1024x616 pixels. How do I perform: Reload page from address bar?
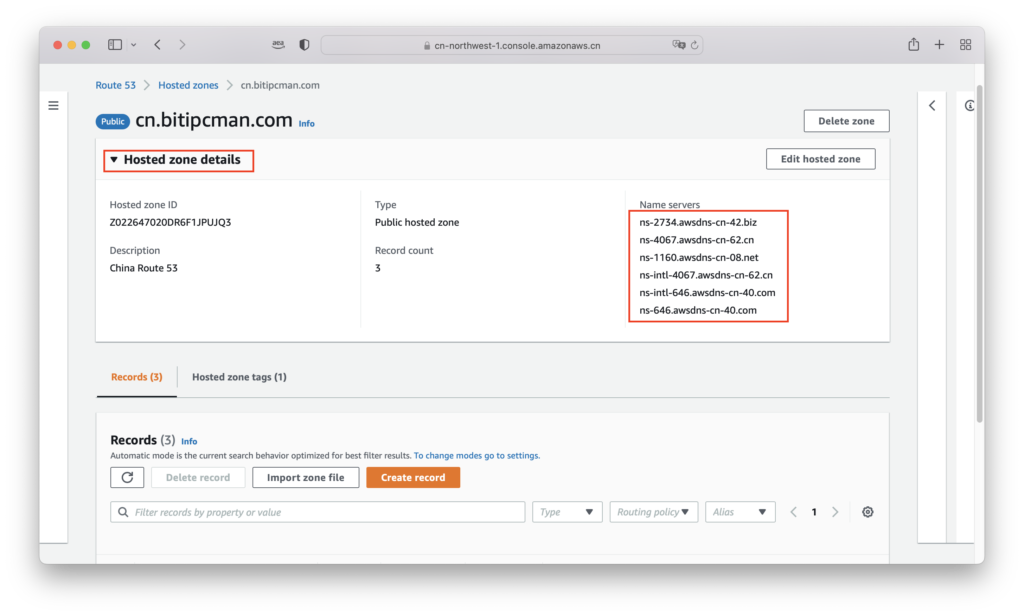pyautogui.click(x=695, y=45)
